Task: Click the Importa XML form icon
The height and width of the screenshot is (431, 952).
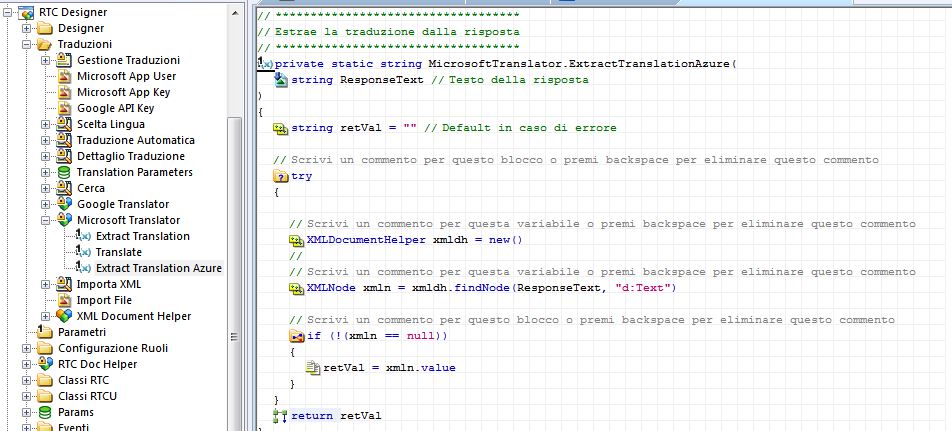Action: click(64, 284)
